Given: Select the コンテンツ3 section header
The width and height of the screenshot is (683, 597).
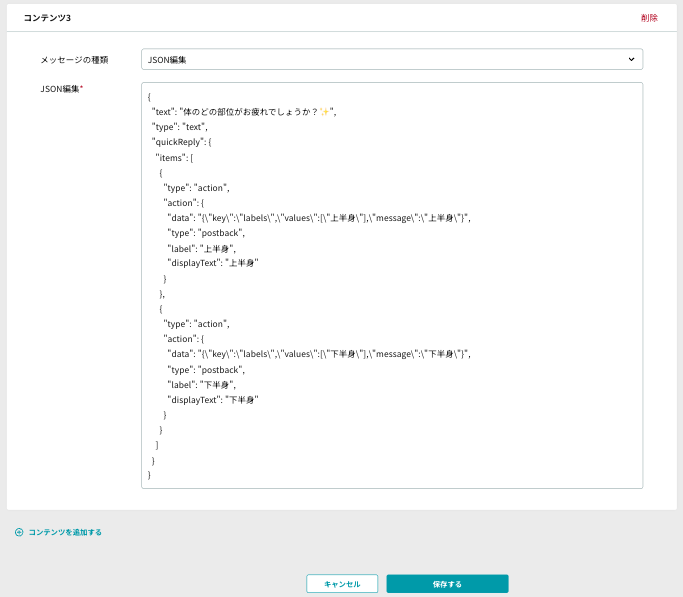Looking at the screenshot, I should click(x=47, y=18).
